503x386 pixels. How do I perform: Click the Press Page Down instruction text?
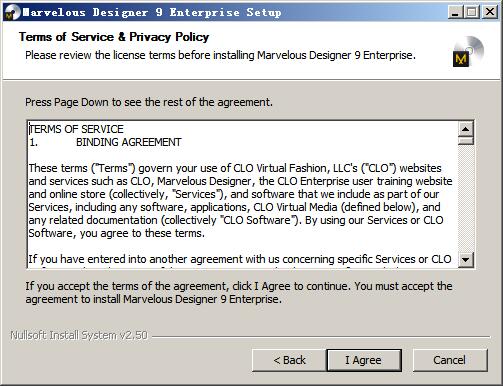pos(149,102)
